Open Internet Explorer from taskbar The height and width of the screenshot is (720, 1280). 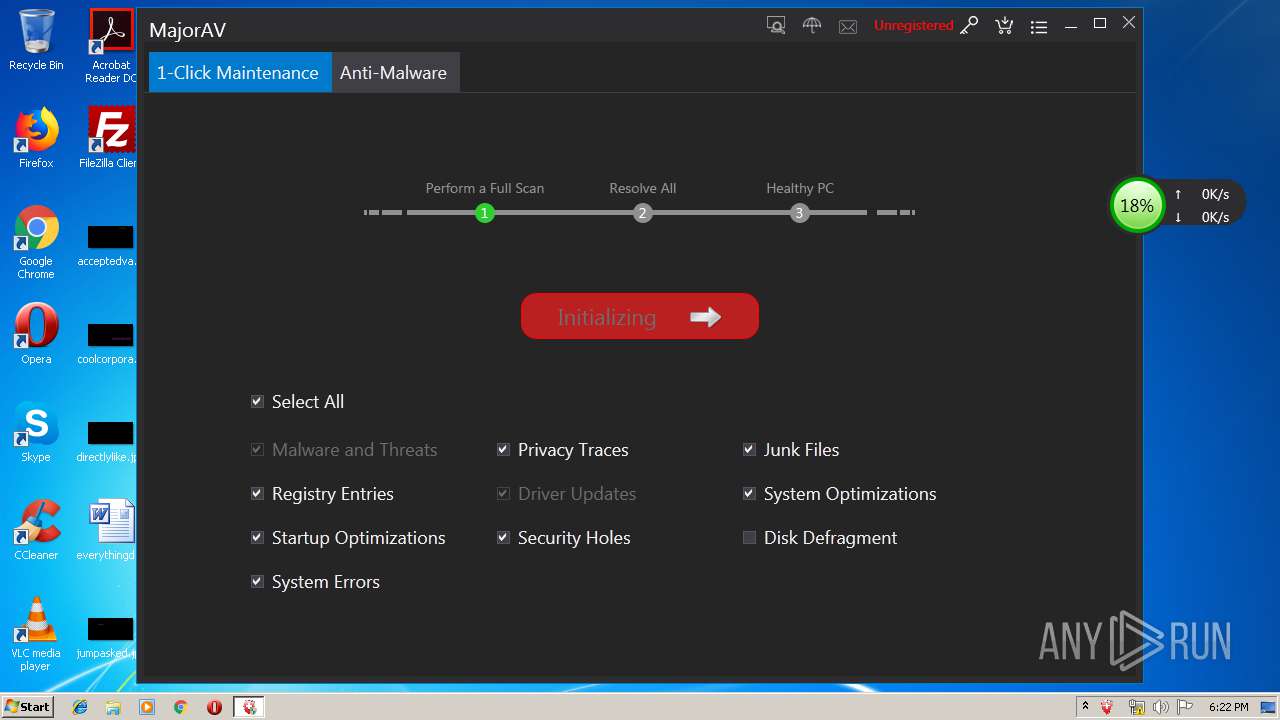pyautogui.click(x=80, y=707)
